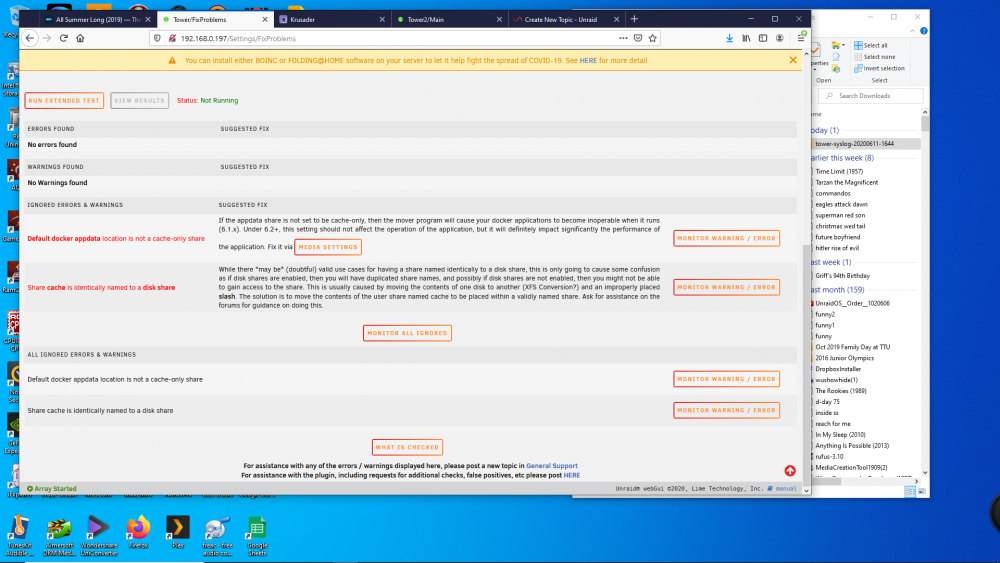Open the HERE link in COVID-19 banner
The image size is (1000, 563).
coord(588,61)
